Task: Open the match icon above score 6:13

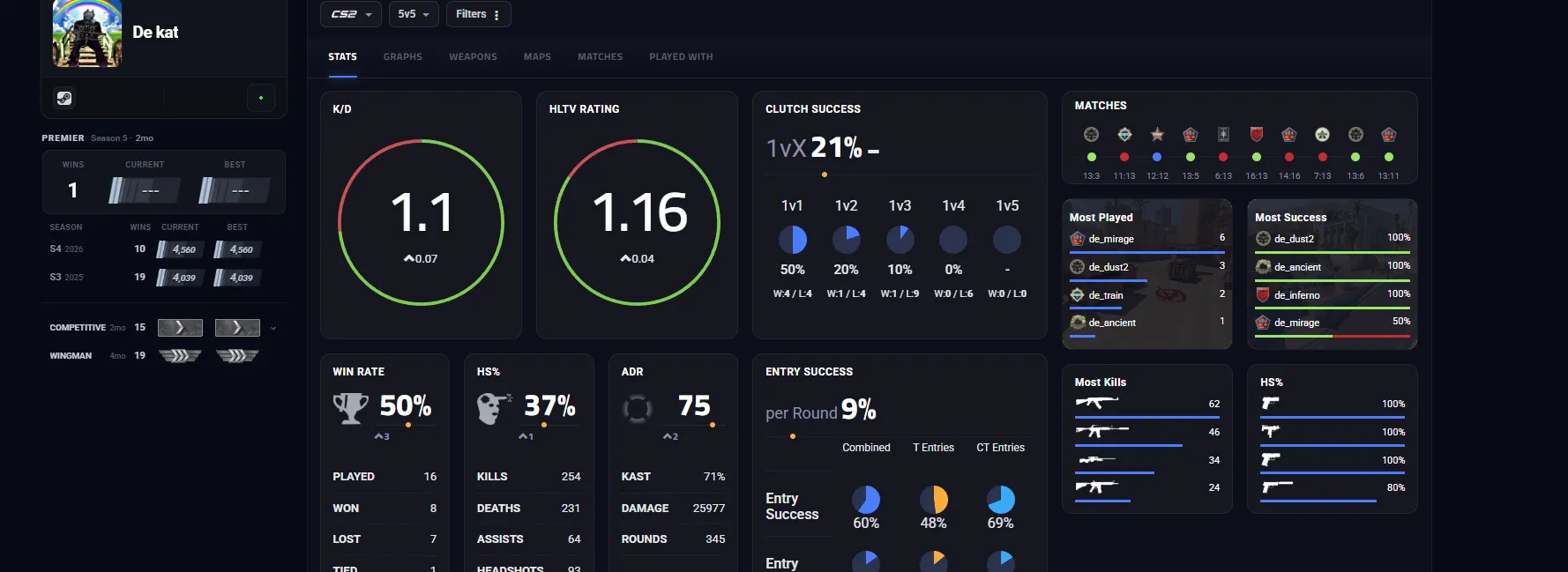Action: [x=1223, y=135]
